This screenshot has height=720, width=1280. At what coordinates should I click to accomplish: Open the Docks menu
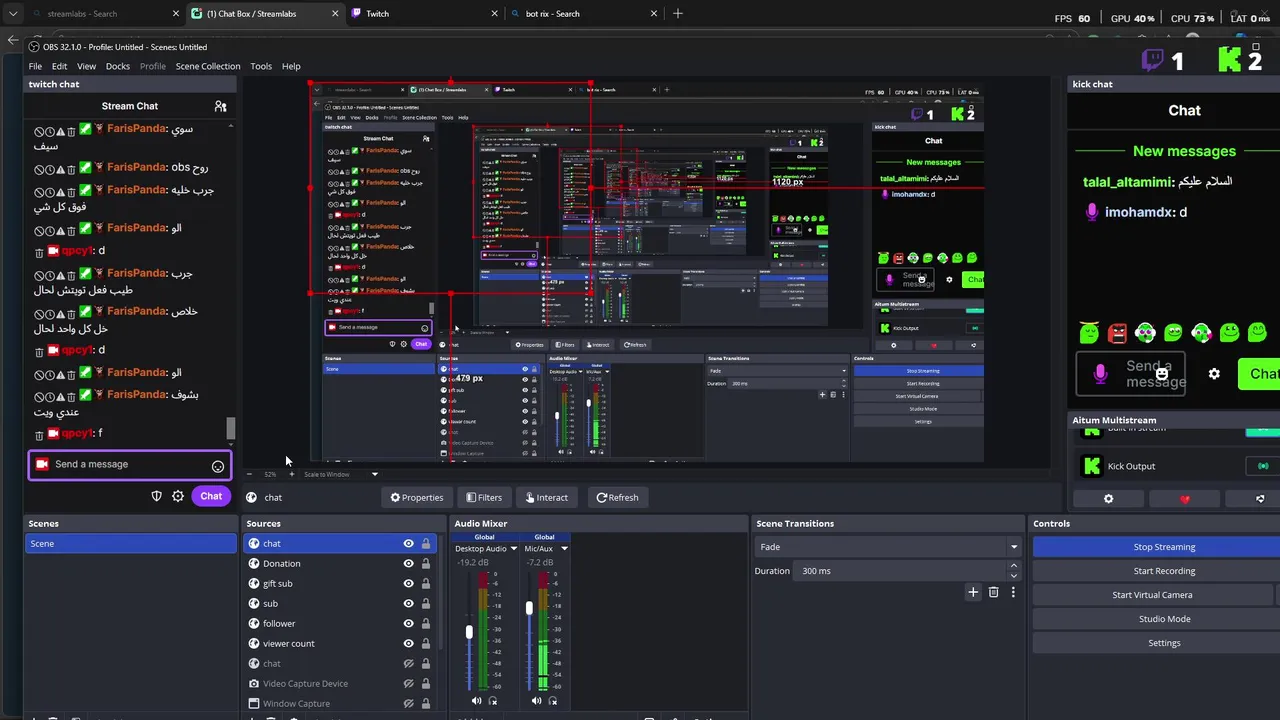pos(118,66)
